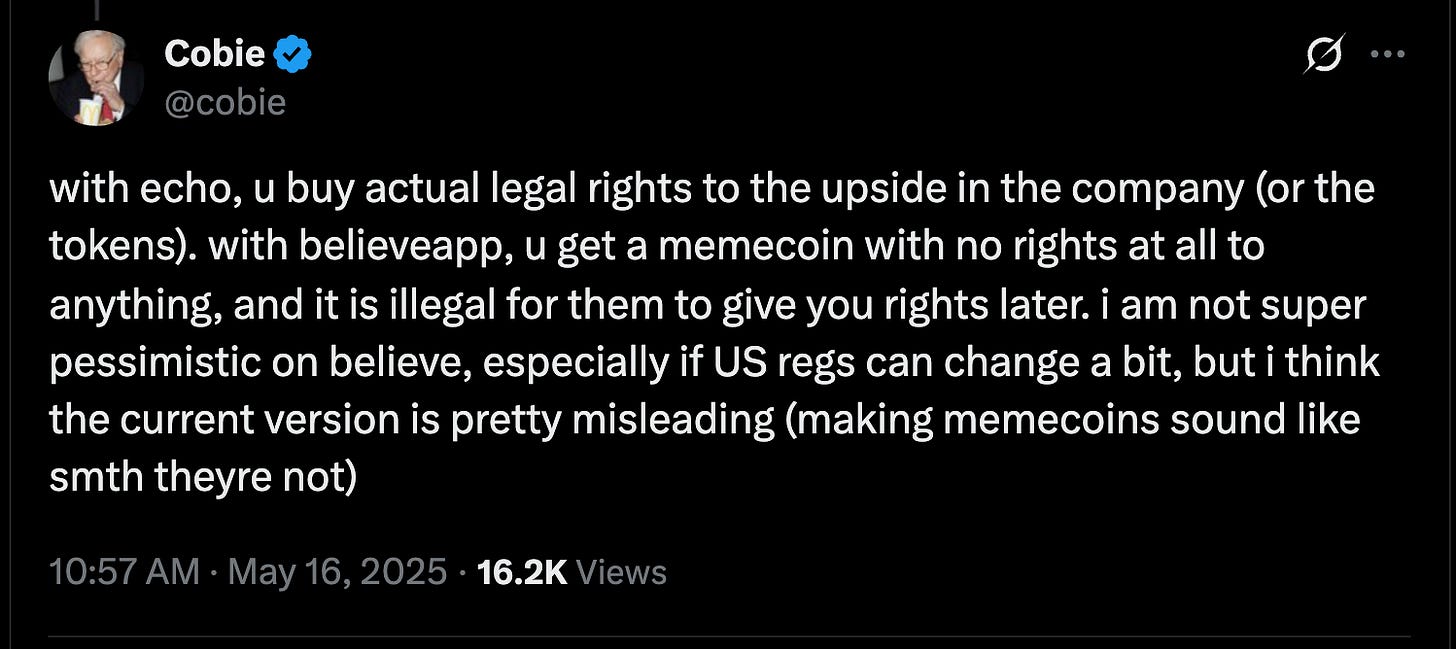Open Cobie's profile picture avatar
Screen dimensions: 1456x649
coord(96,78)
